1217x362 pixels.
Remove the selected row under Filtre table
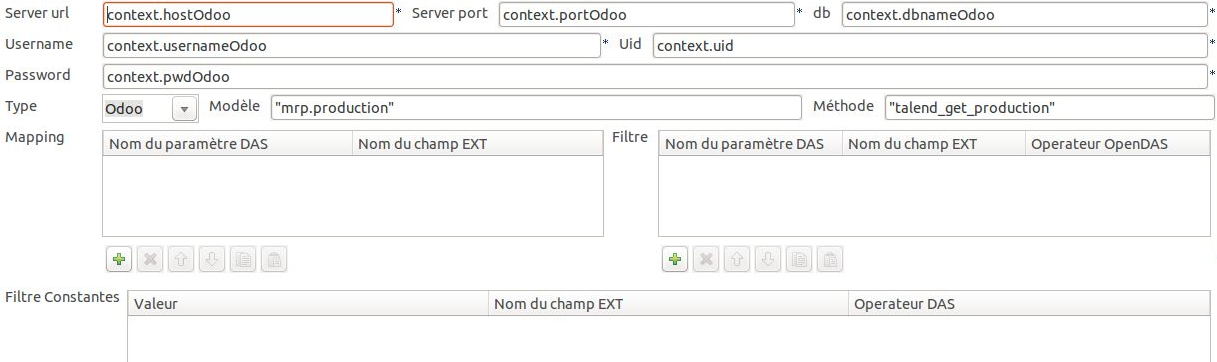point(705,260)
